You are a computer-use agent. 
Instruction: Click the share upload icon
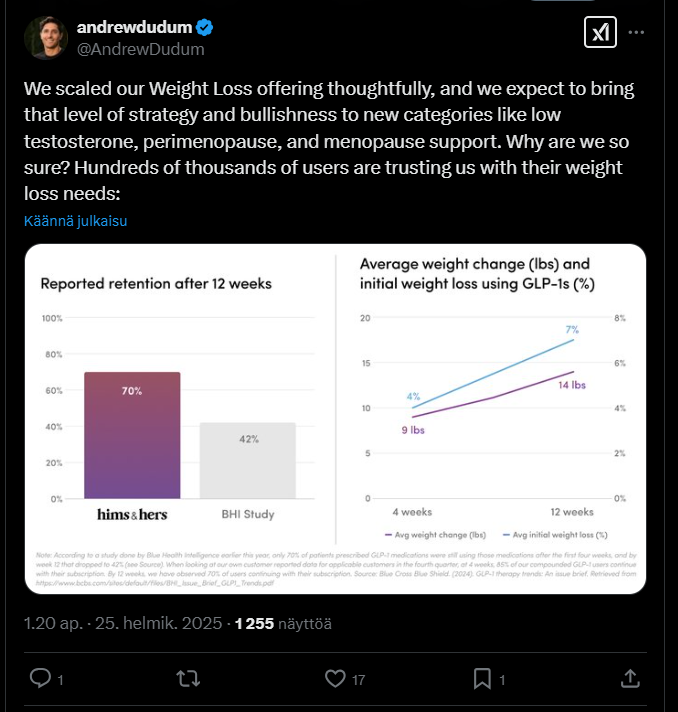click(x=630, y=679)
